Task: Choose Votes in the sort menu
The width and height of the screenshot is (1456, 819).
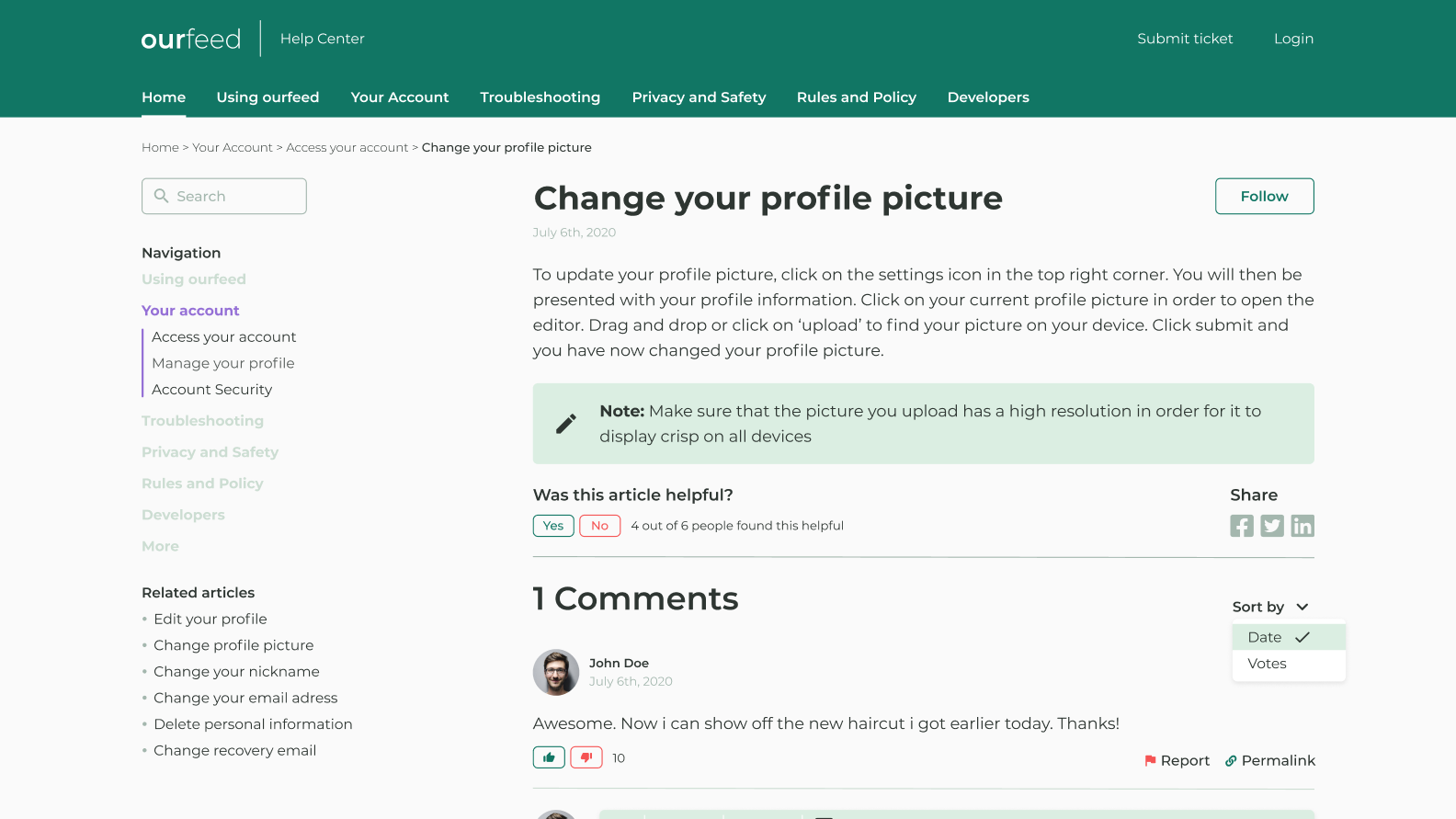Action: [1268, 664]
